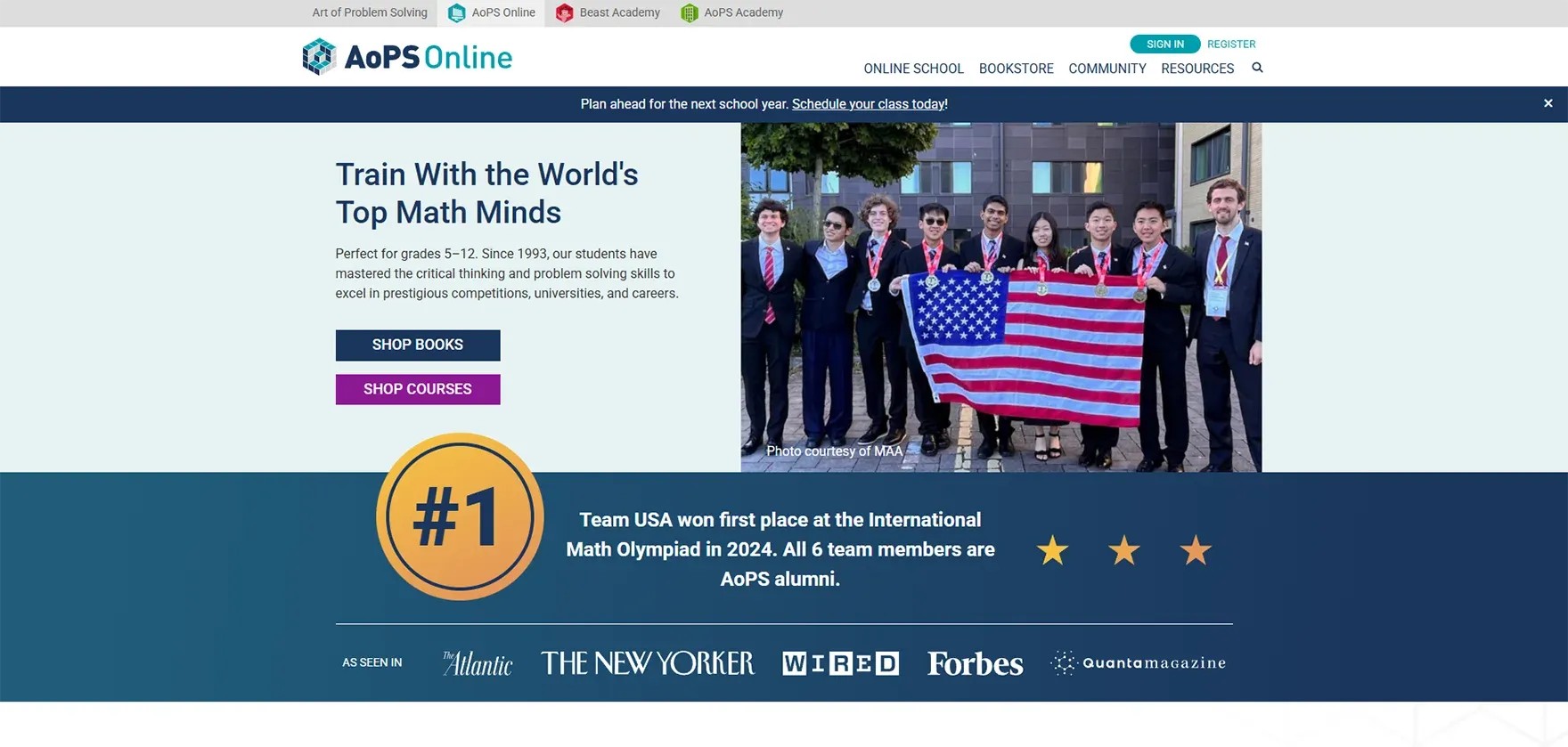Click the last gold star
The height and width of the screenshot is (747, 1568).
(x=1196, y=550)
